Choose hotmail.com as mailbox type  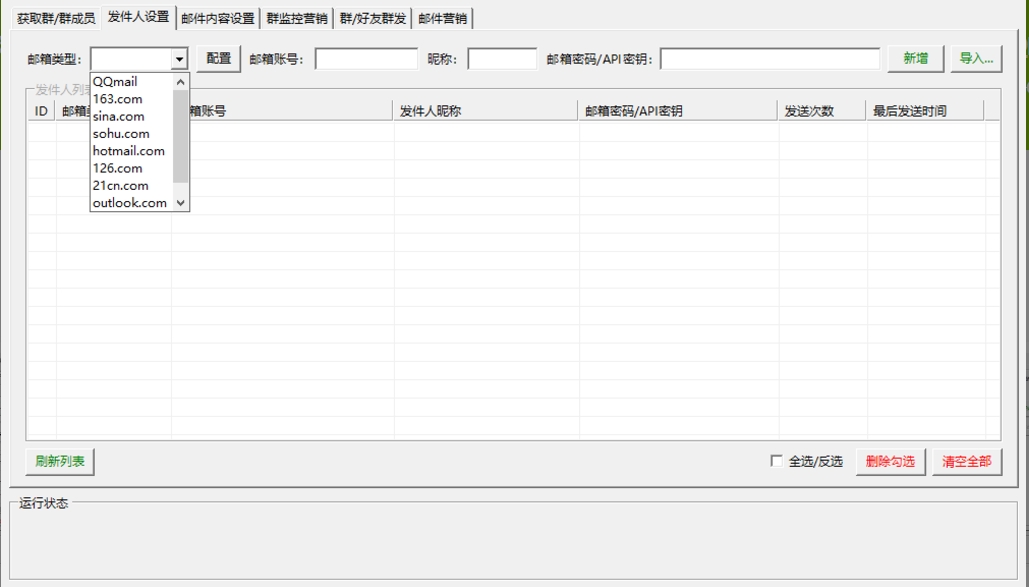[x=132, y=150]
